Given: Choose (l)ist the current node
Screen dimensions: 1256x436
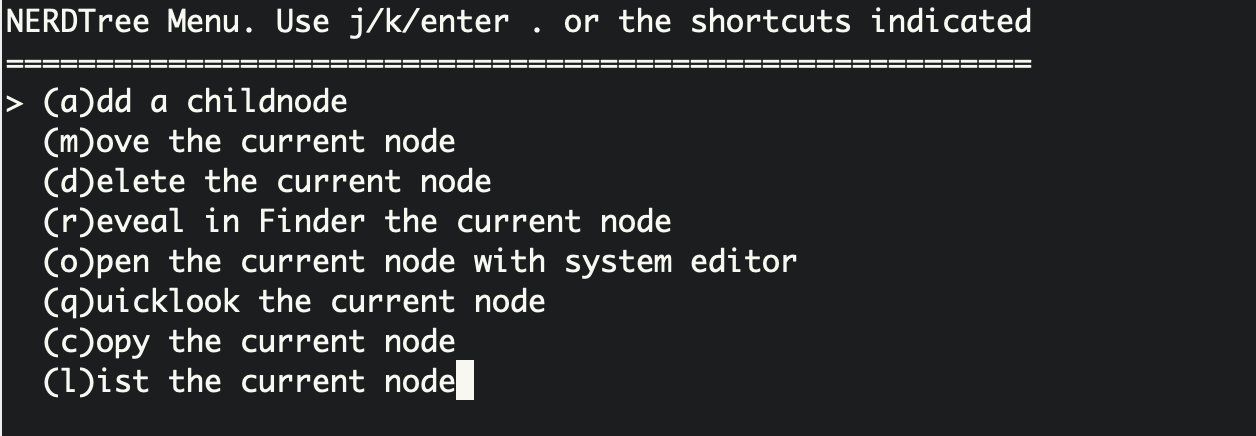Looking at the screenshot, I should 249,382.
